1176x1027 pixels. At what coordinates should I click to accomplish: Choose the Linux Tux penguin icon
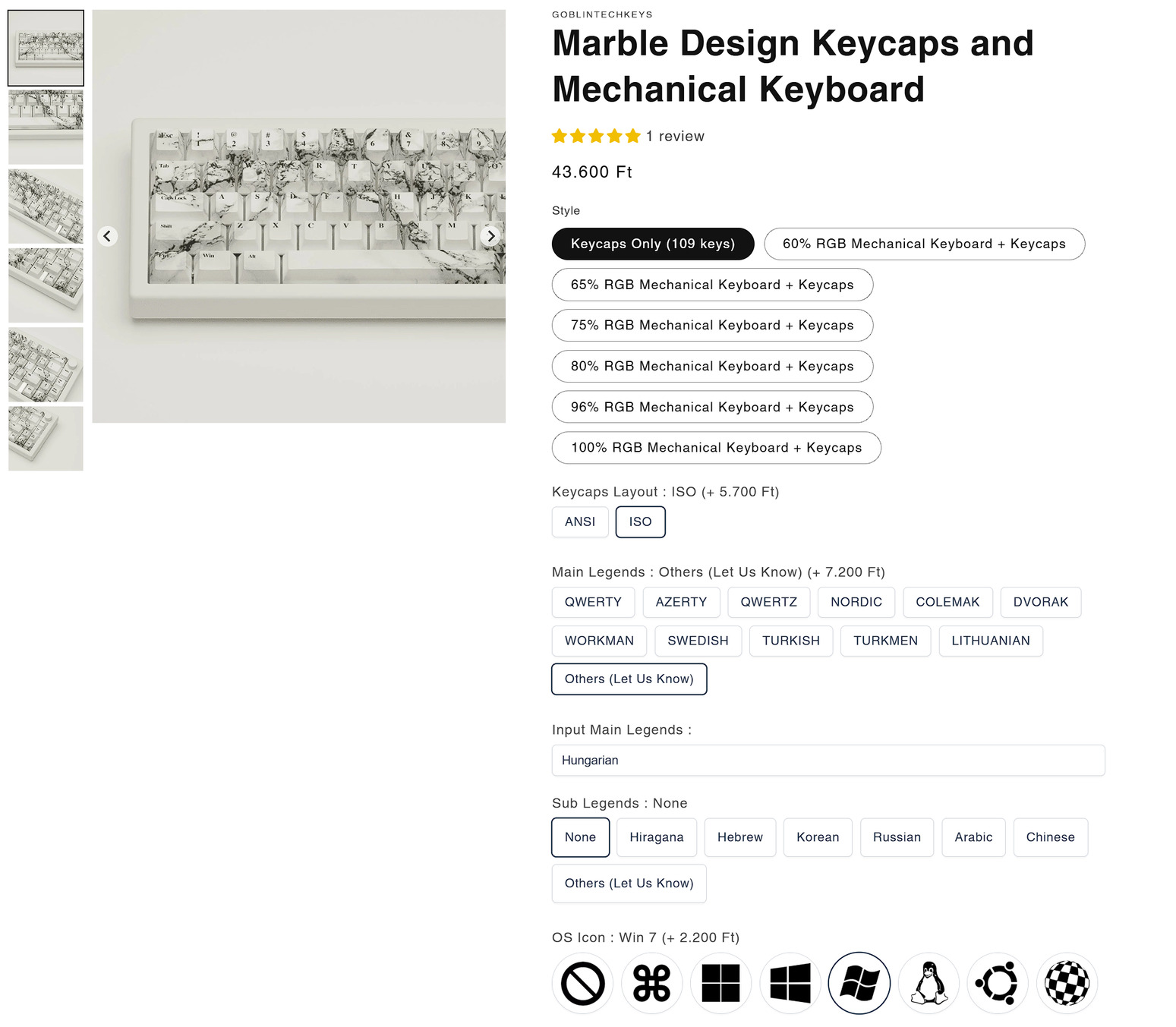click(x=929, y=984)
